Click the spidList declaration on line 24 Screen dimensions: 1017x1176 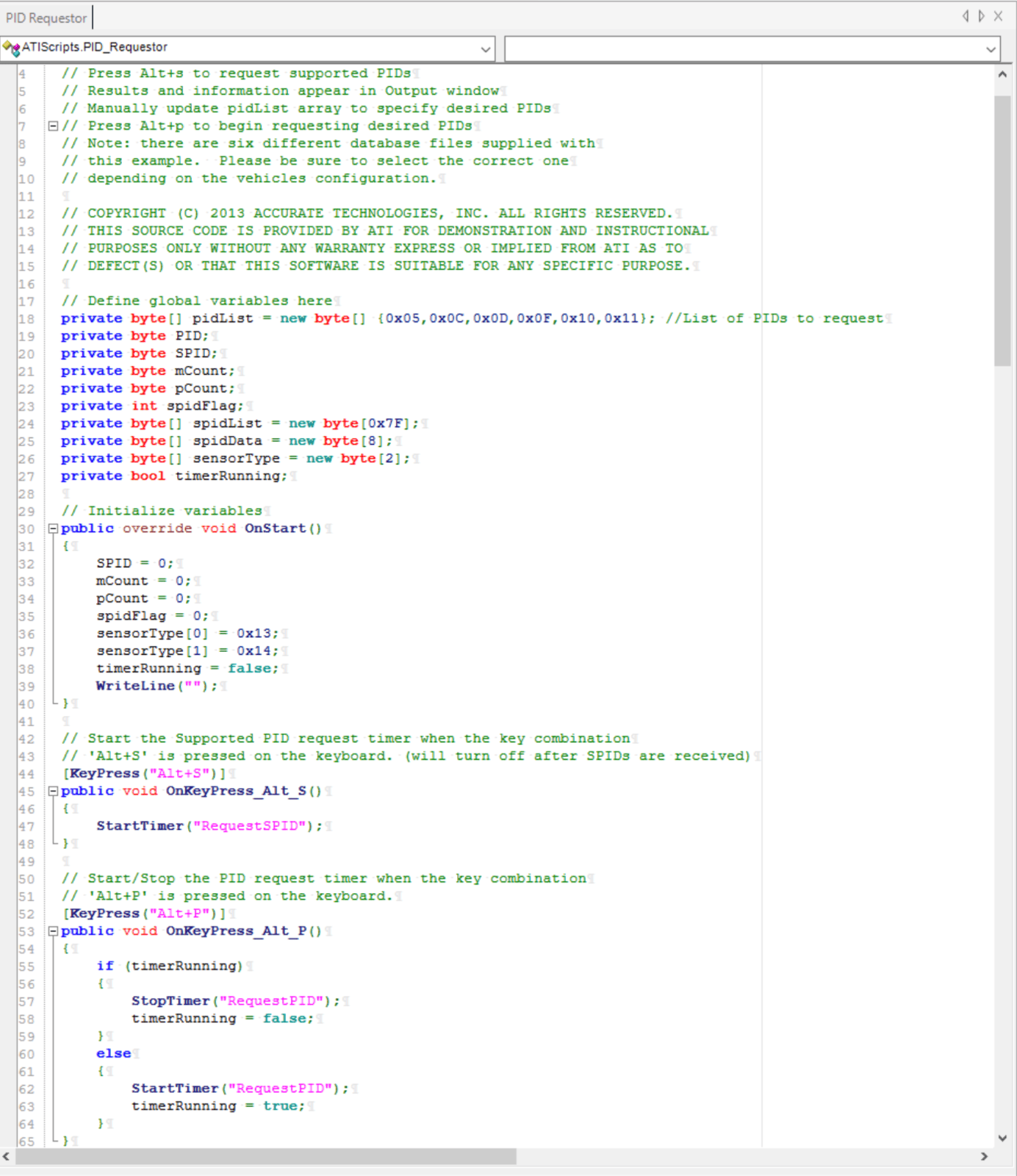(240, 423)
